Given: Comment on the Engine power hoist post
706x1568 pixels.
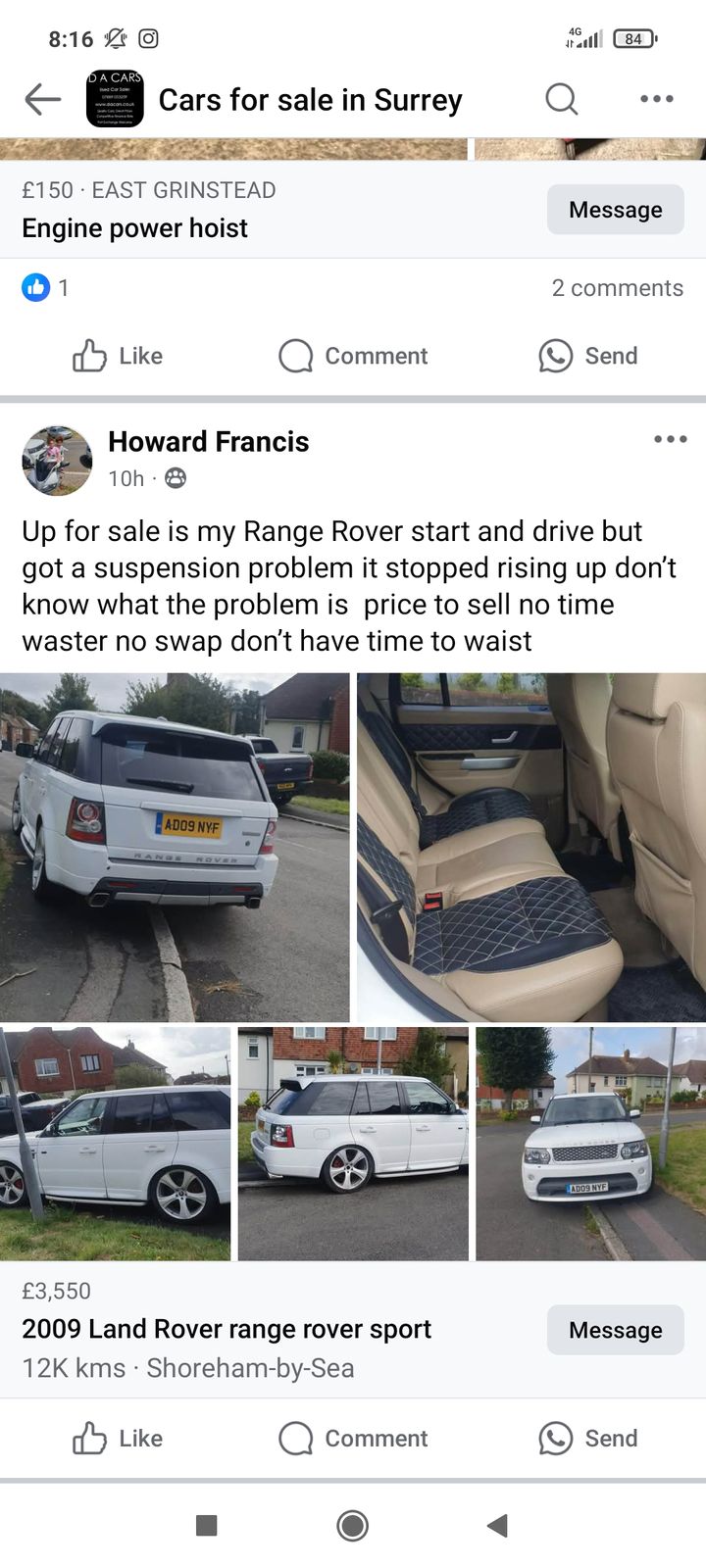Looking at the screenshot, I should 353,356.
